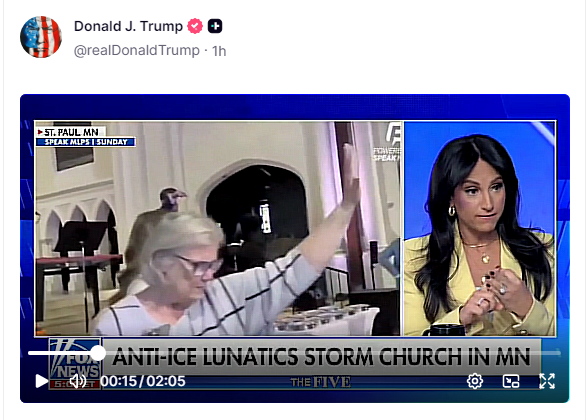Open the flag-face profile avatar

(41, 37)
